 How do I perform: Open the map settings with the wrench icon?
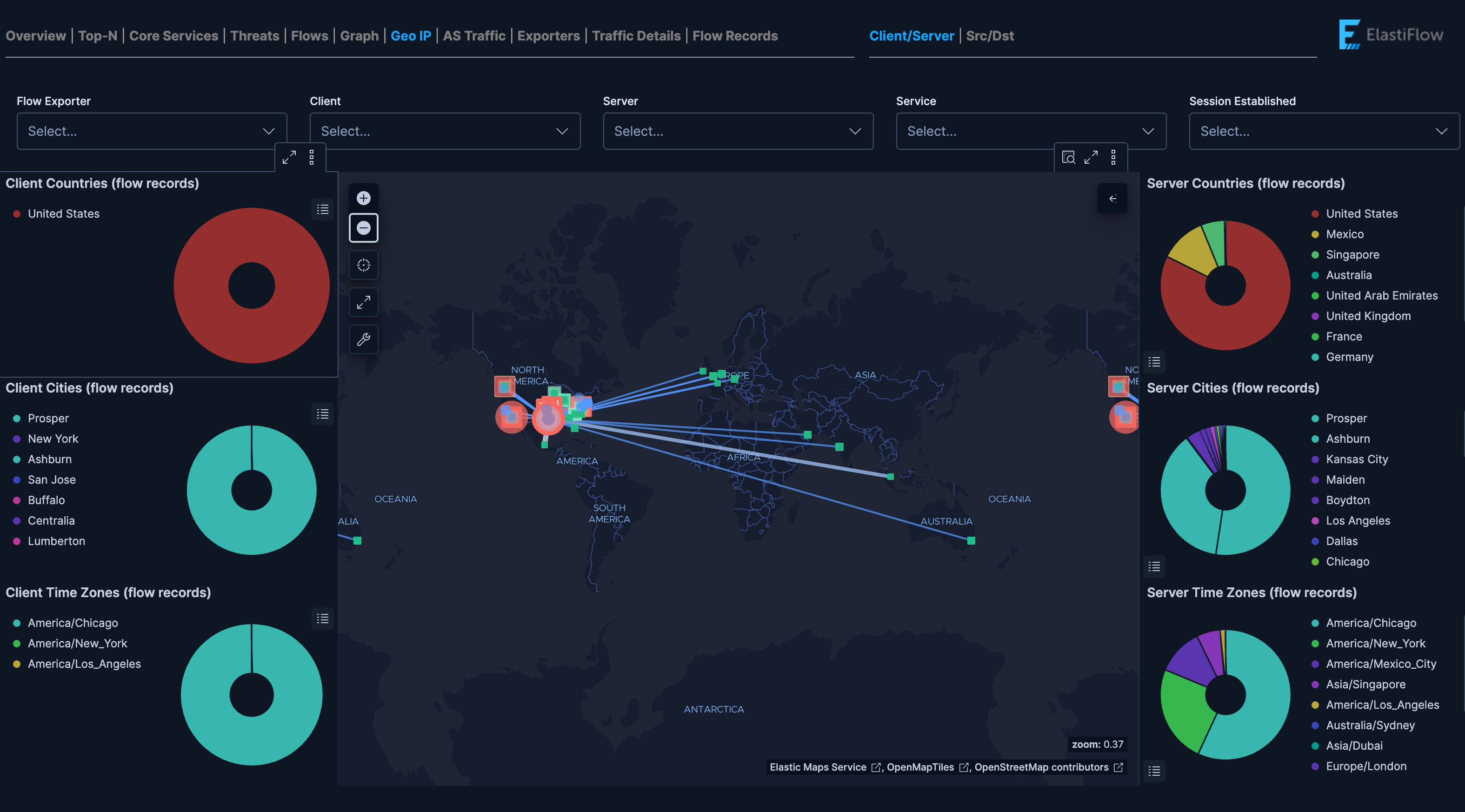pyautogui.click(x=363, y=339)
